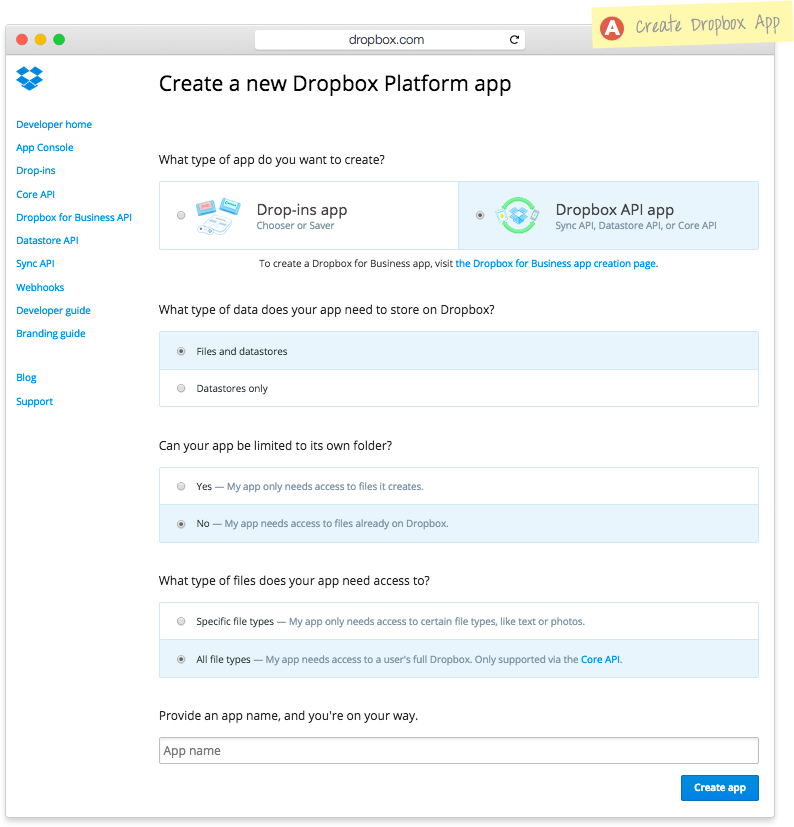
Task: Visit the Blog link
Action: point(26,378)
